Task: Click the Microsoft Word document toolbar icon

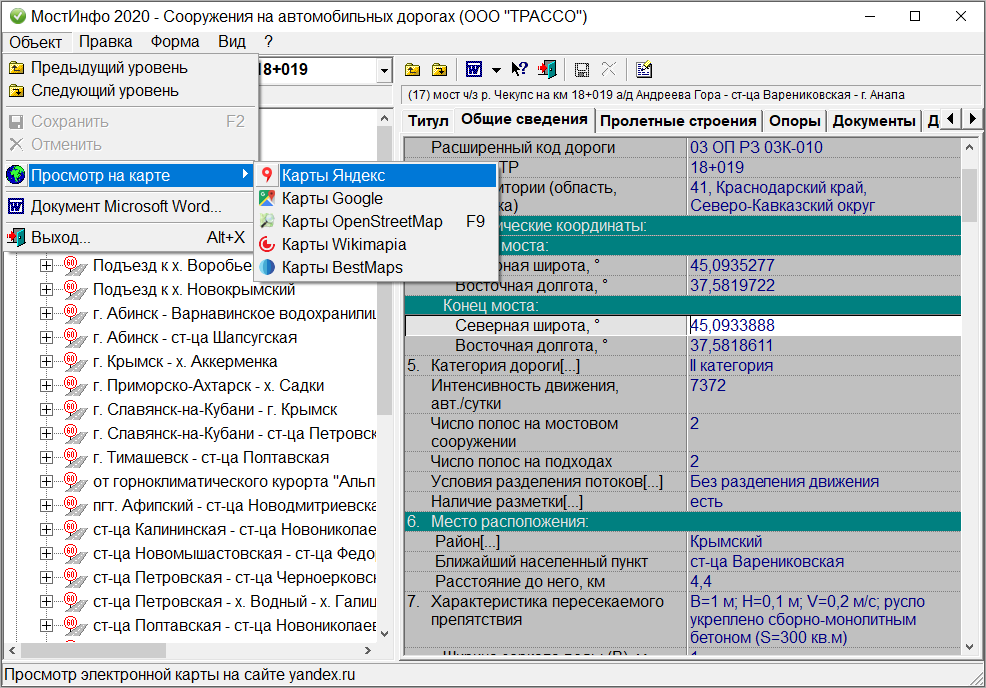Action: click(472, 70)
